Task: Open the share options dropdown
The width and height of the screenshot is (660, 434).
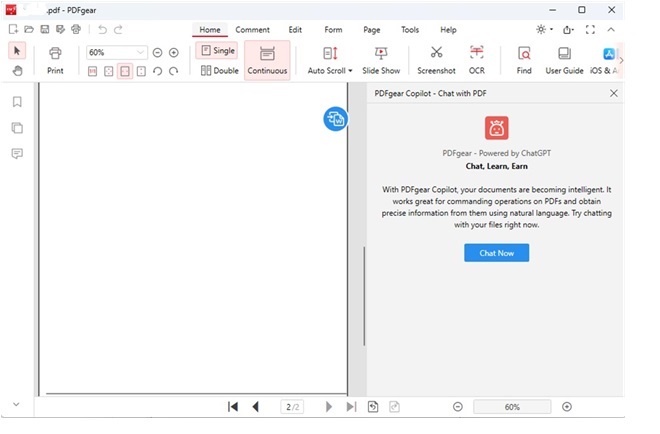Action: click(x=569, y=29)
